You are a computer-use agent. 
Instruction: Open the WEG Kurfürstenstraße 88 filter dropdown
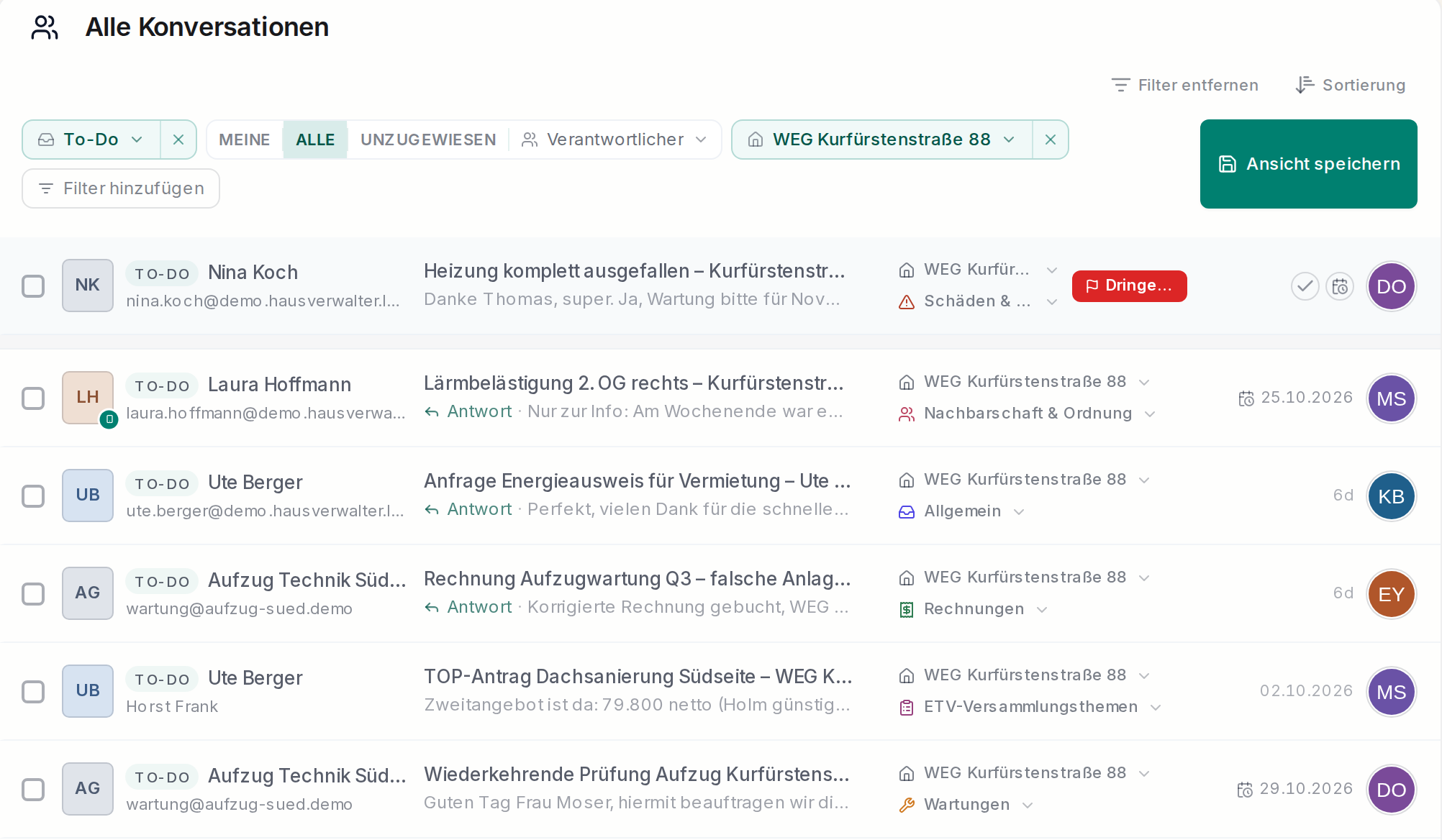pos(882,140)
